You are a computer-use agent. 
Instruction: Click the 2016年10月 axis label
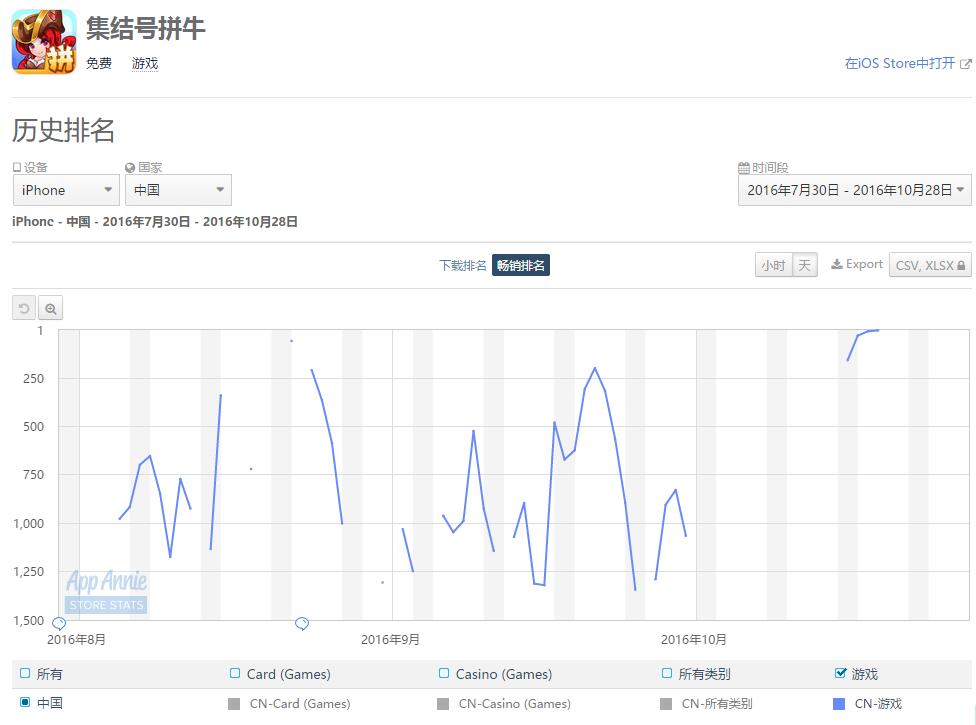(693, 640)
